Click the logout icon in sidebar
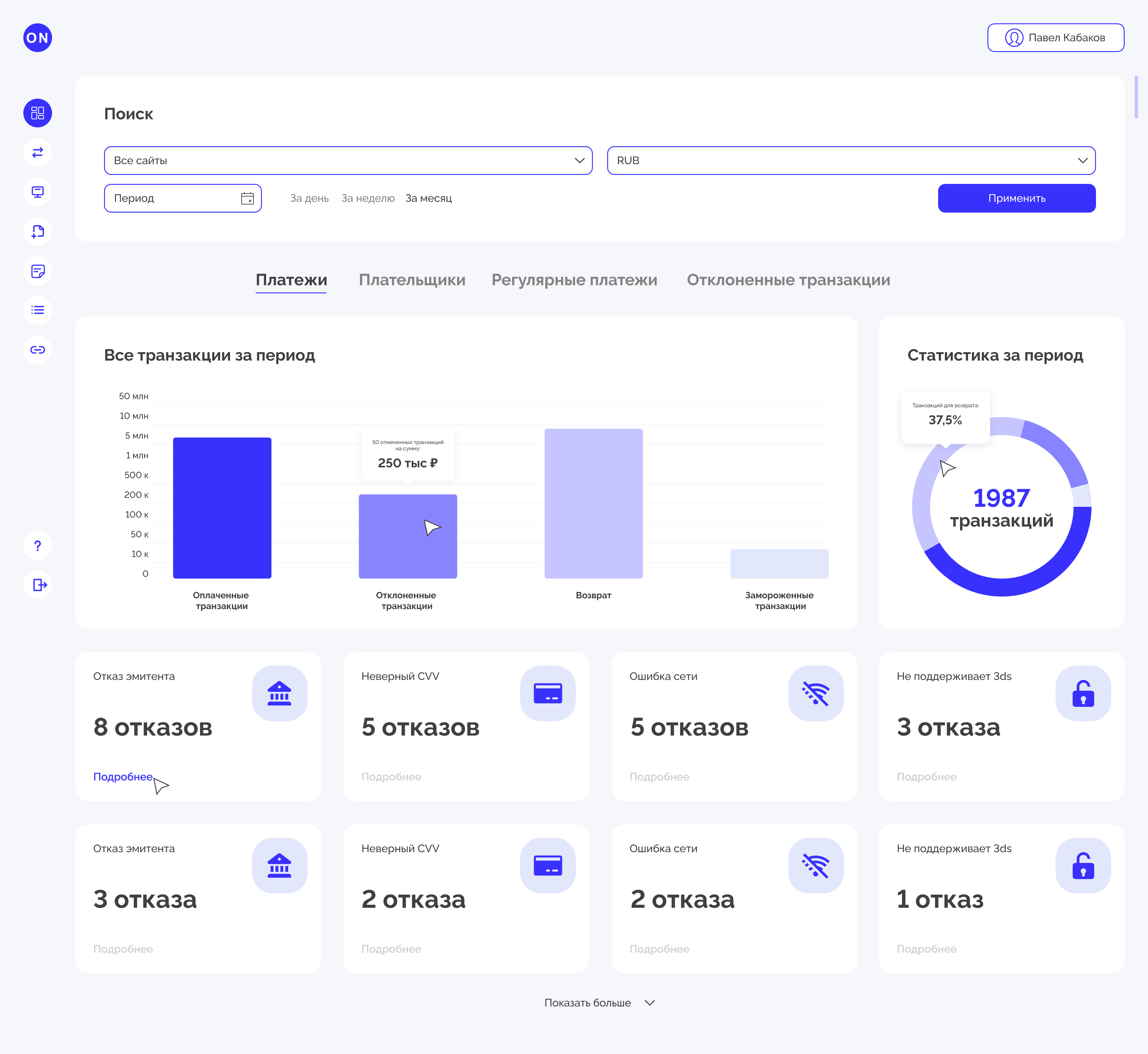This screenshot has width=1148, height=1054. pos(38,585)
